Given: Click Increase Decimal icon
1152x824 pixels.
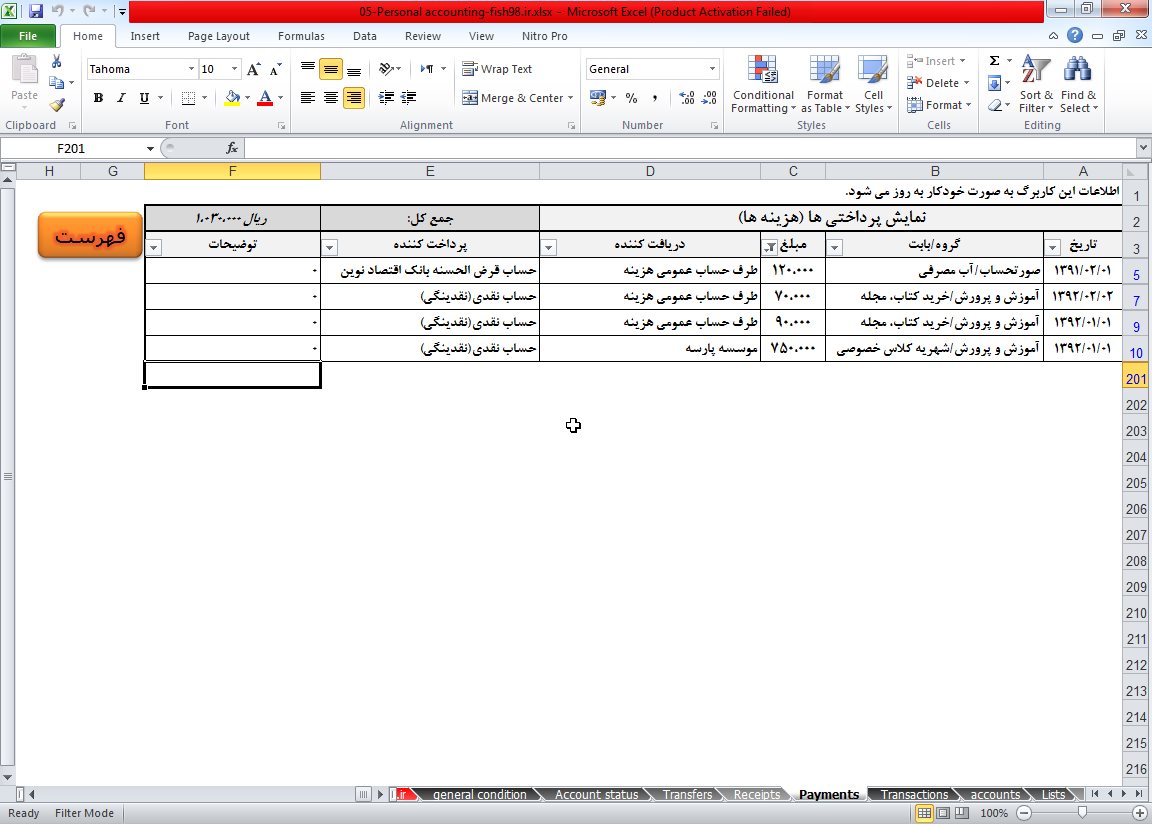Looking at the screenshot, I should coord(686,98).
